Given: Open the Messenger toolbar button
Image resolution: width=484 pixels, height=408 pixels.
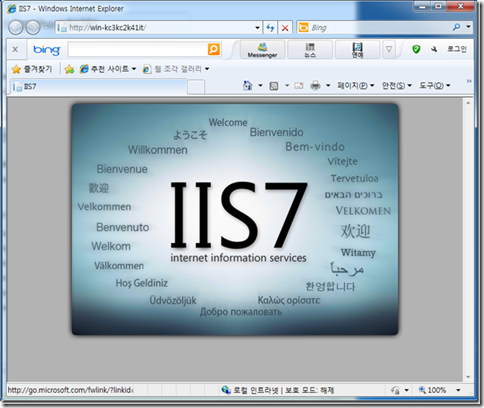Looking at the screenshot, I should (262, 50).
